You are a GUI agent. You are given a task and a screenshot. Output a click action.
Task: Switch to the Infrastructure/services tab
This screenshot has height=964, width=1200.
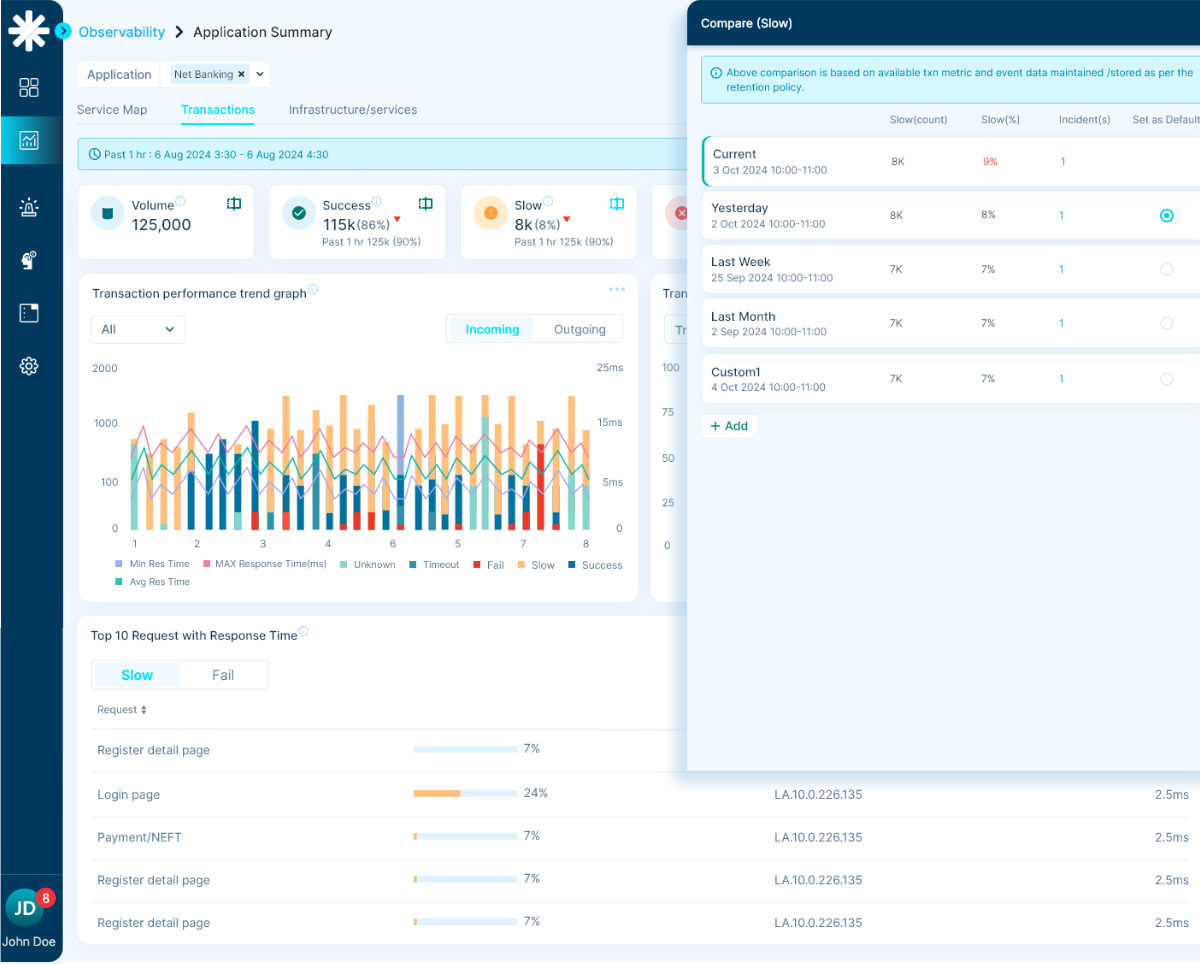(x=352, y=110)
